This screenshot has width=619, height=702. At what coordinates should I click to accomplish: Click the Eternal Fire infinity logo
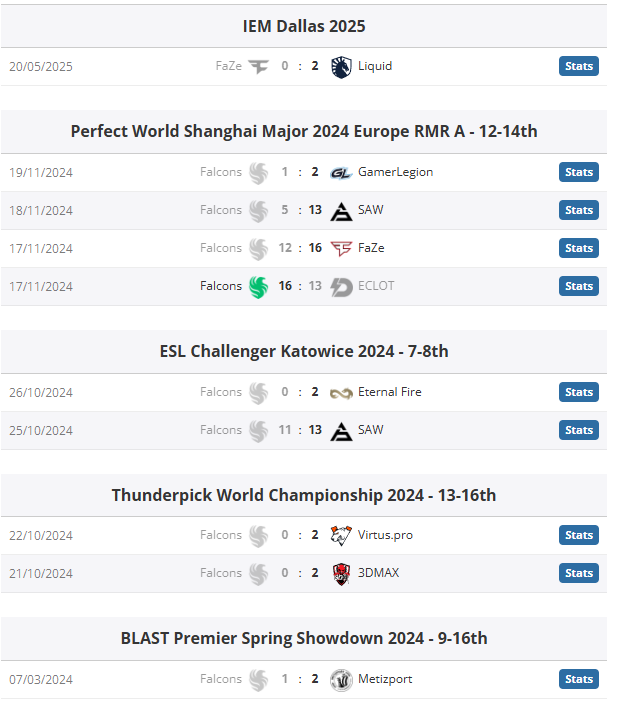pyautogui.click(x=341, y=393)
